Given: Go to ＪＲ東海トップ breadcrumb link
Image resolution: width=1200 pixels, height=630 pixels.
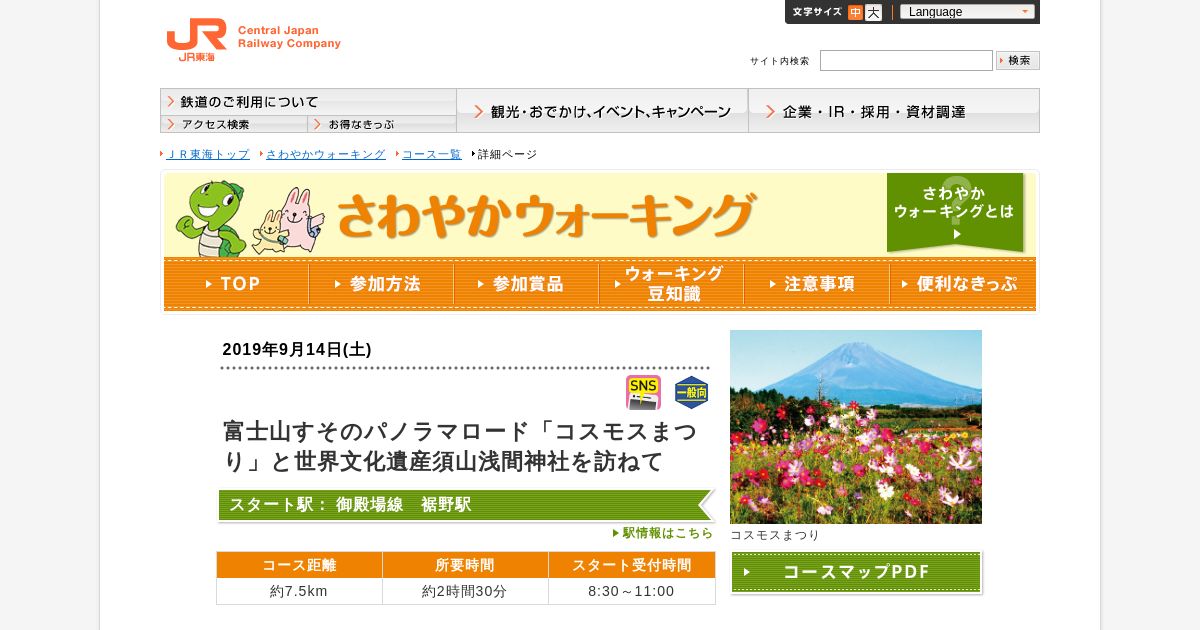Looking at the screenshot, I should tap(208, 154).
